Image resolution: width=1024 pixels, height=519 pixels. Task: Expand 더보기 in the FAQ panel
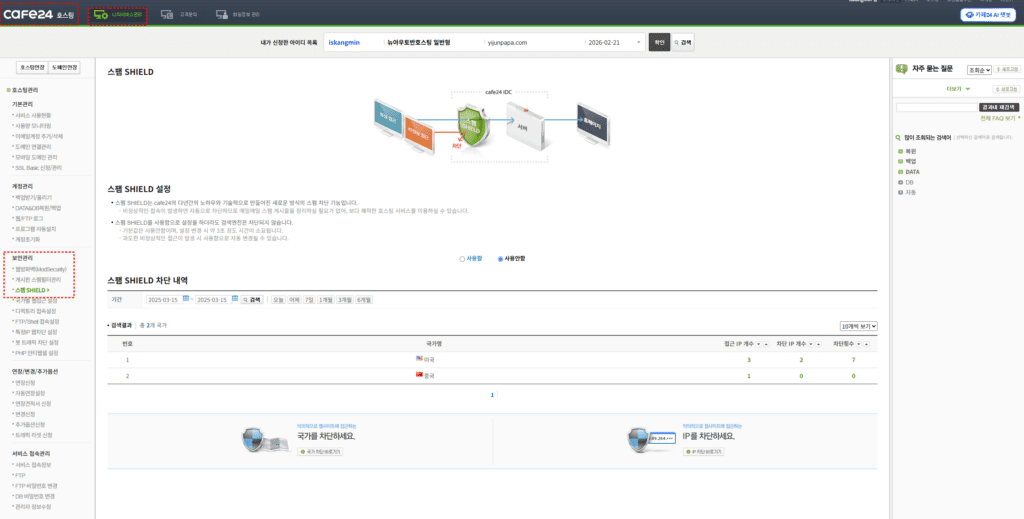point(960,88)
